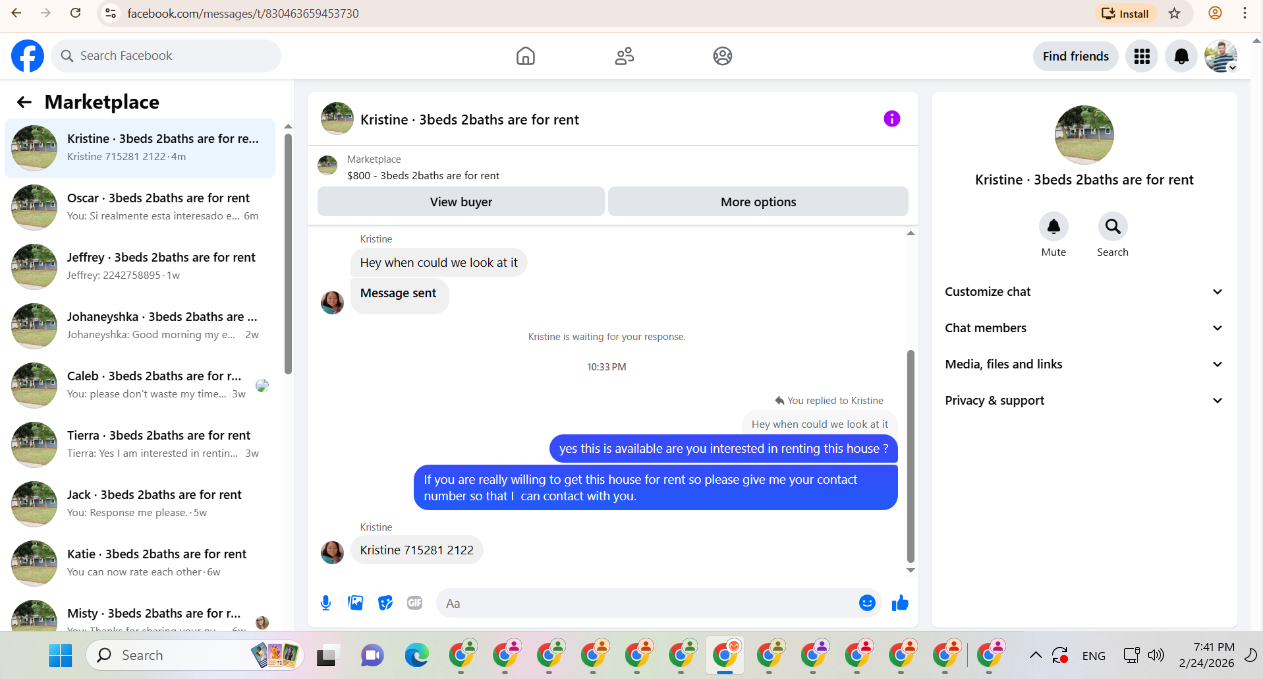Click the message 'Kristine 715281 2122'
The image size is (1263, 679).
tap(417, 550)
